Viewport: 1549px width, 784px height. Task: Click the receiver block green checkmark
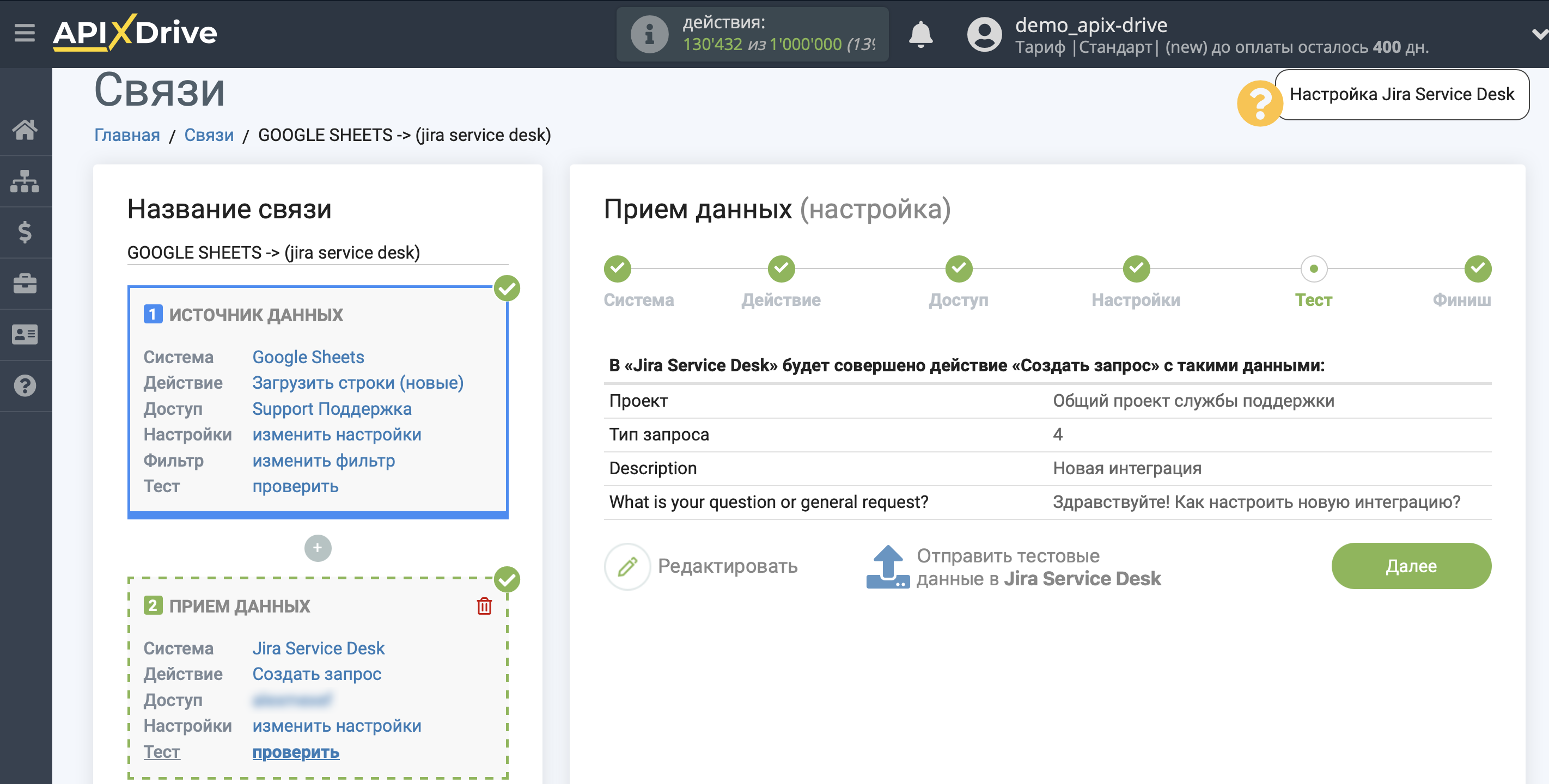coord(507,580)
